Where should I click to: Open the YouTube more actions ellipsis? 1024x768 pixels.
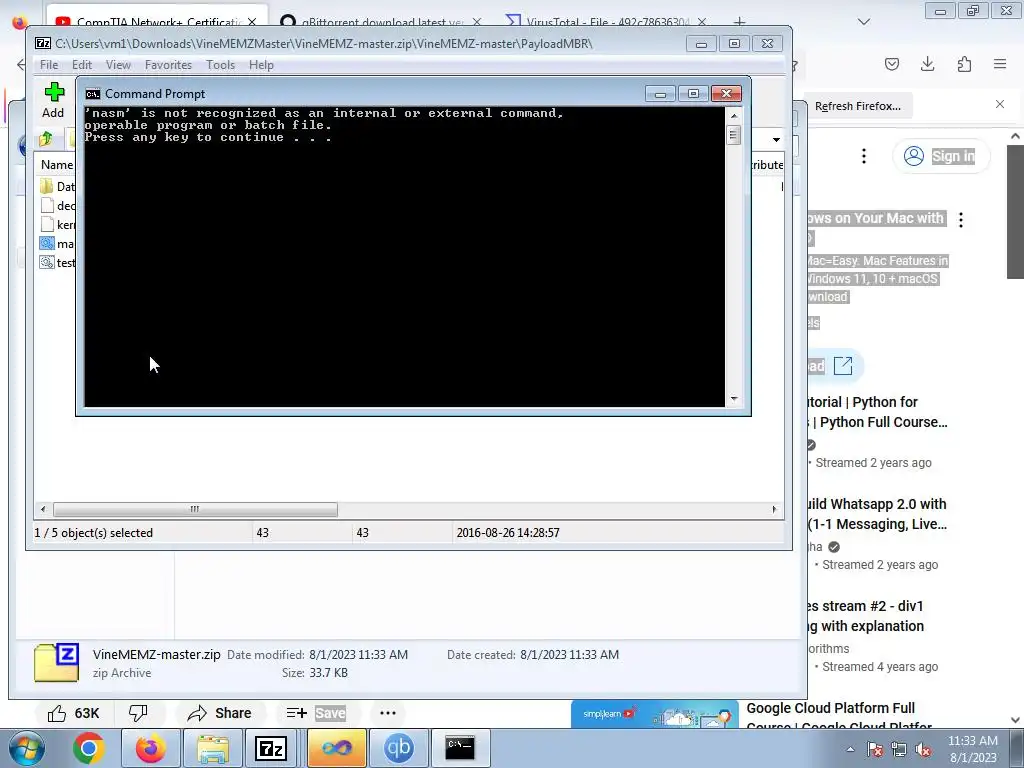[388, 713]
